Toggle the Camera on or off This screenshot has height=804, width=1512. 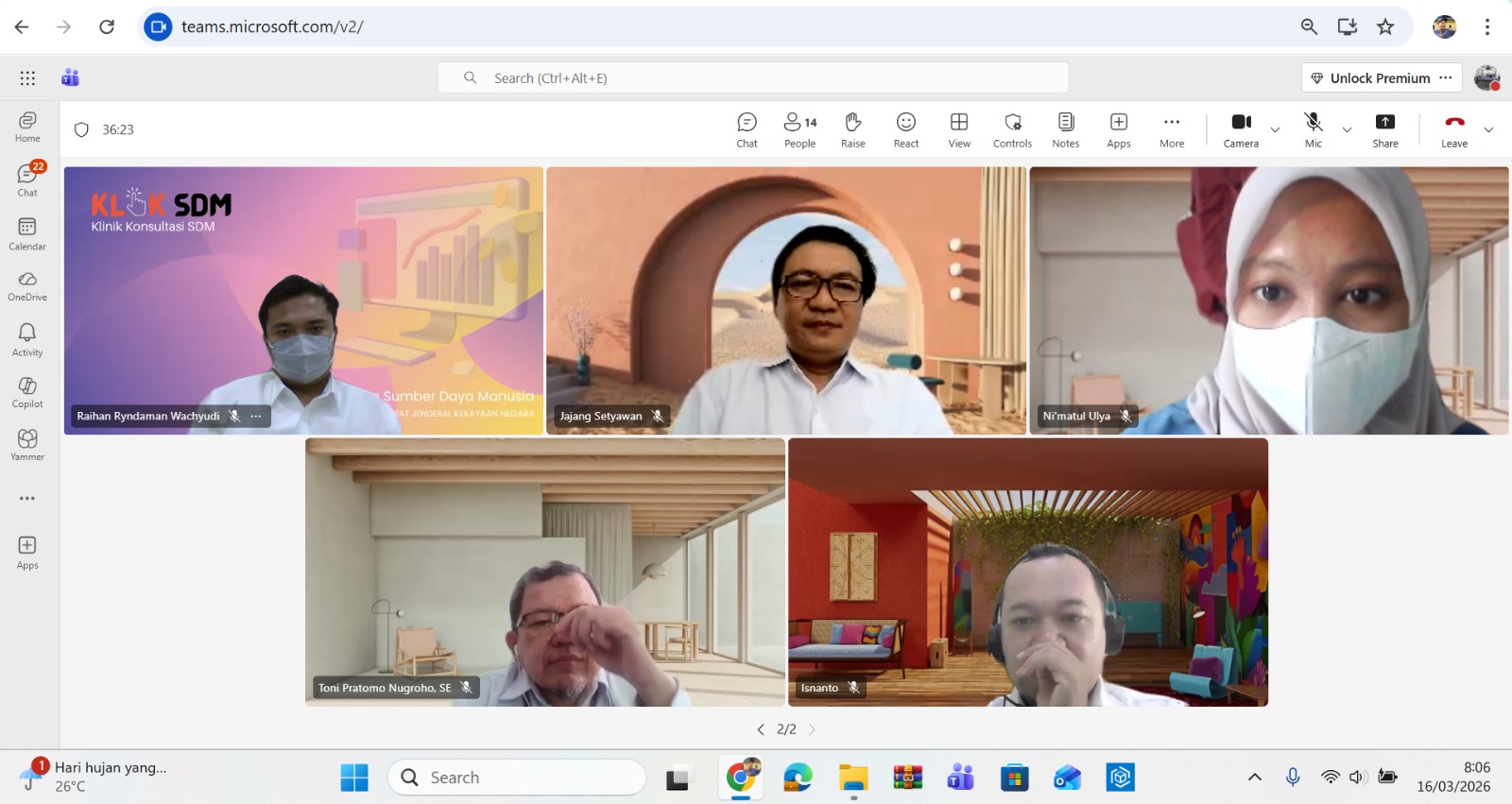click(x=1240, y=129)
